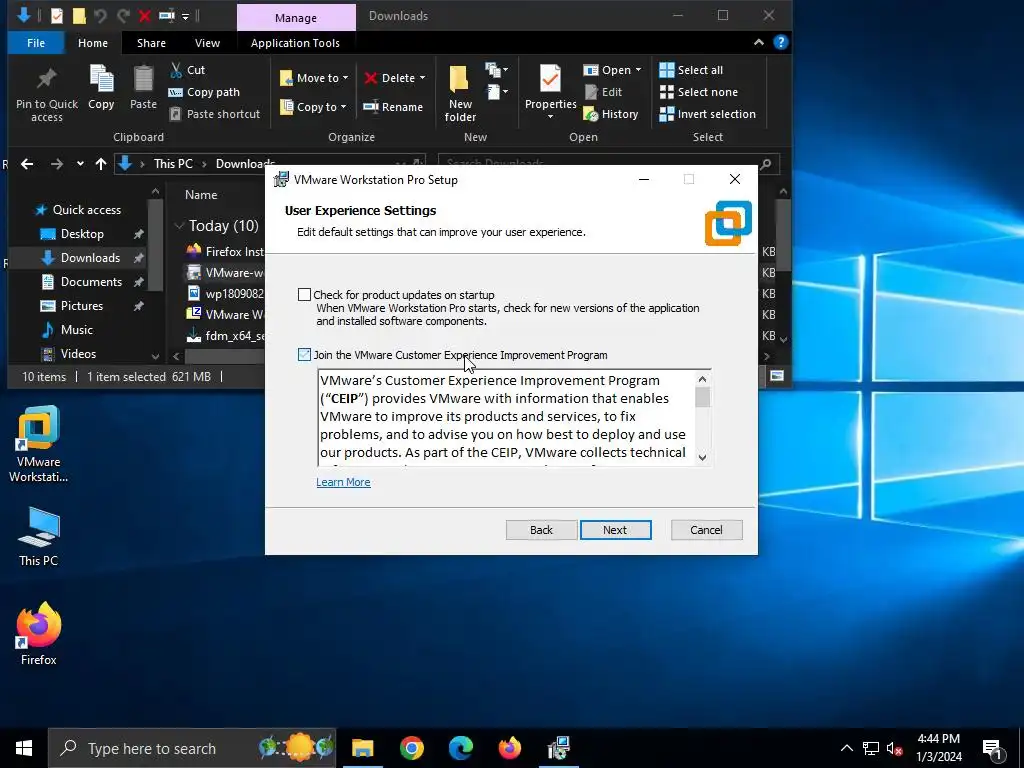This screenshot has height=768, width=1024.
Task: Cancel the VMware Workstation Pro Setup
Action: tap(706, 530)
